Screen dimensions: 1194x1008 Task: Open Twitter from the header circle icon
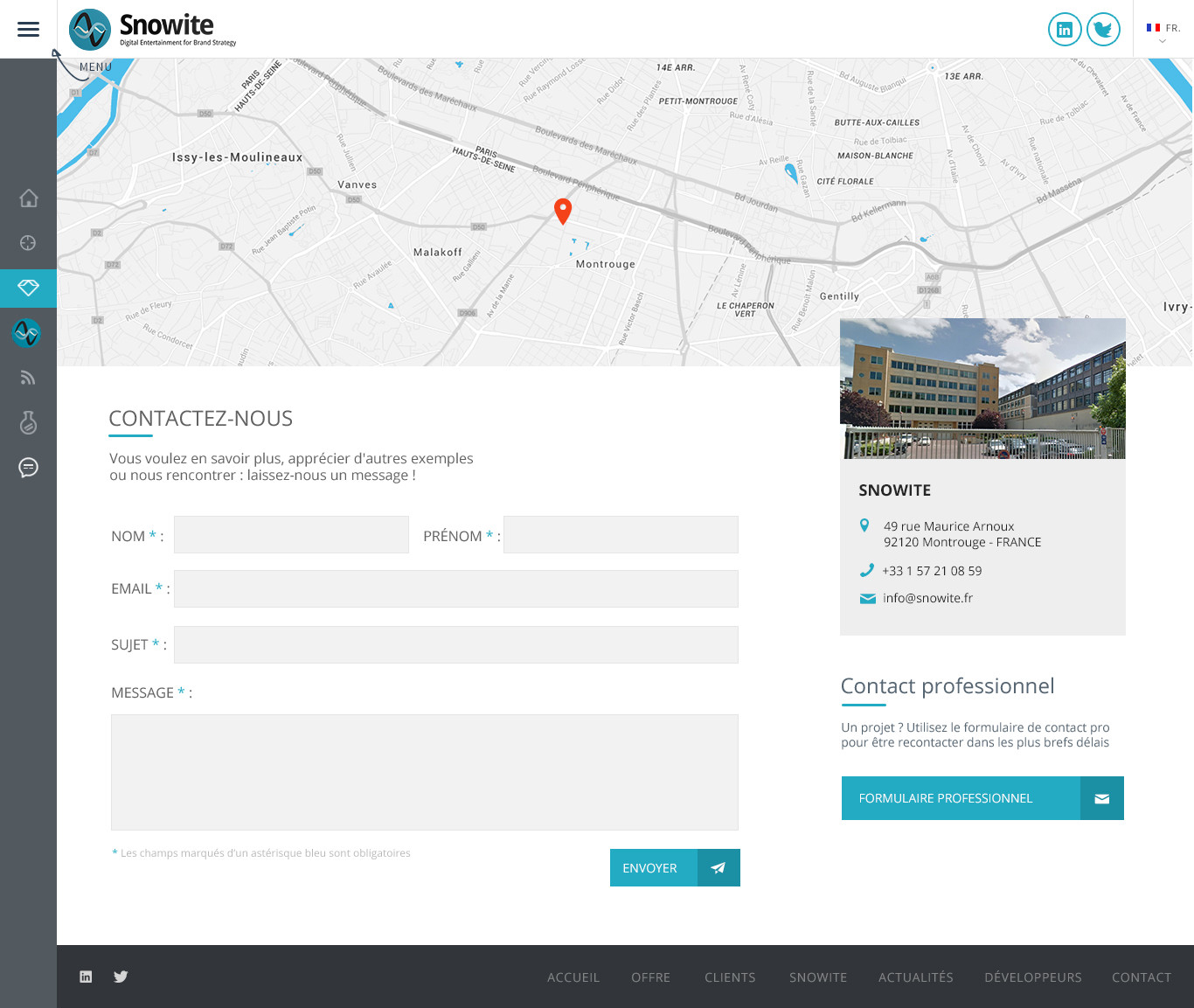tap(1103, 30)
